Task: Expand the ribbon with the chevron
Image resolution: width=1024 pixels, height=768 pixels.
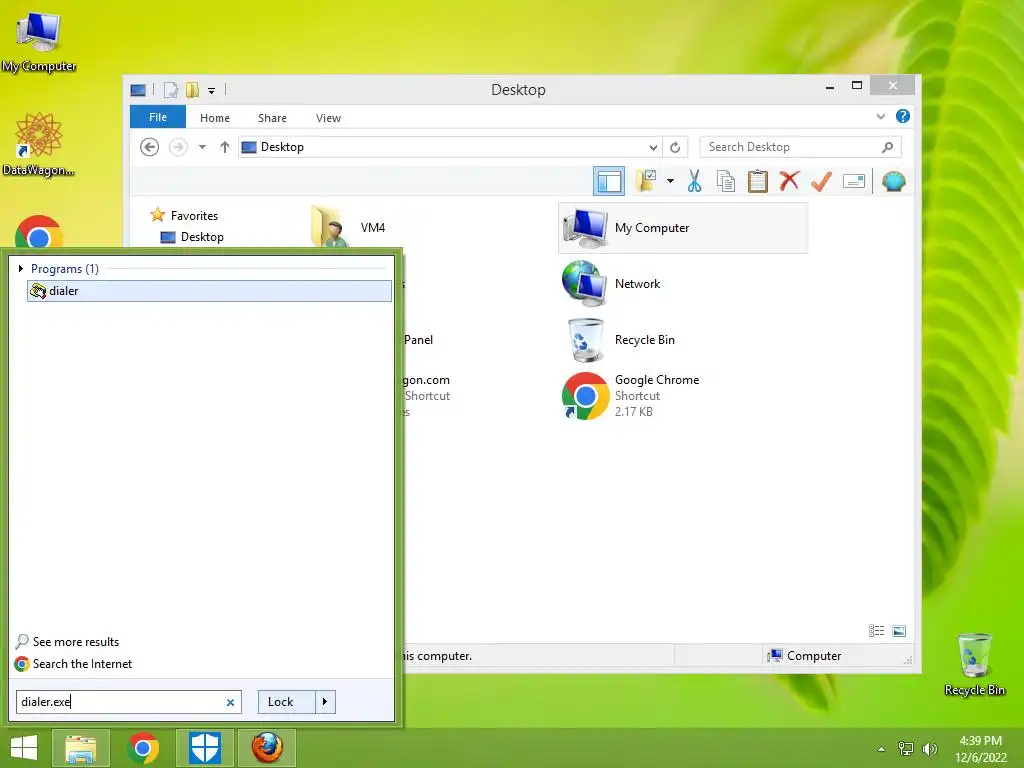Action: [x=880, y=116]
